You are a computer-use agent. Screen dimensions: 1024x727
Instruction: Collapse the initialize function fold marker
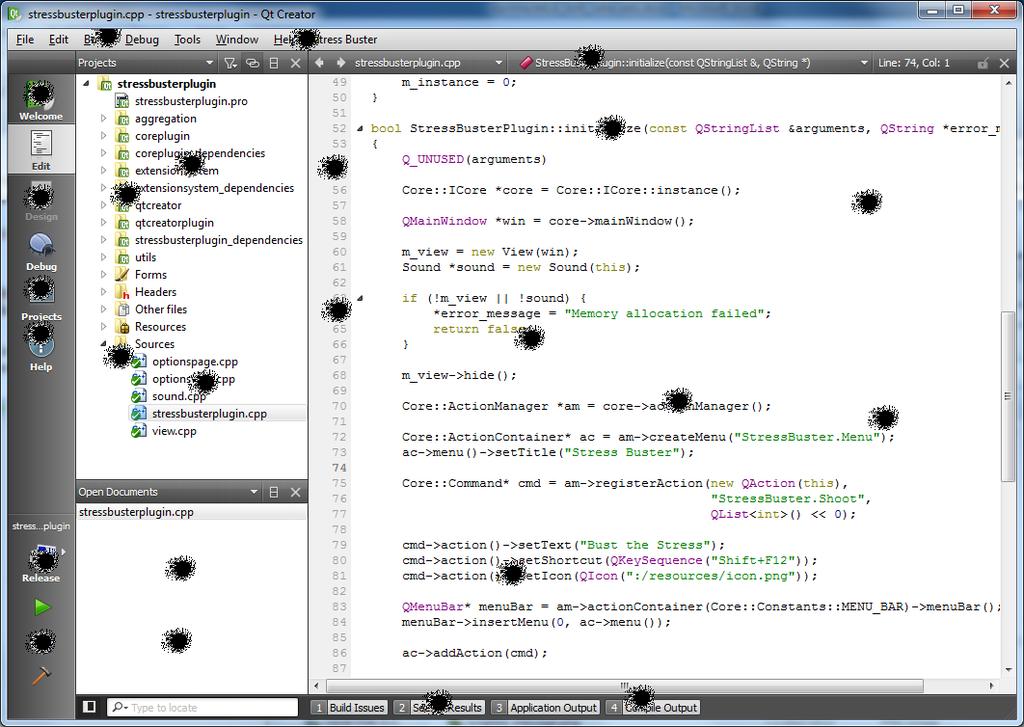point(360,129)
